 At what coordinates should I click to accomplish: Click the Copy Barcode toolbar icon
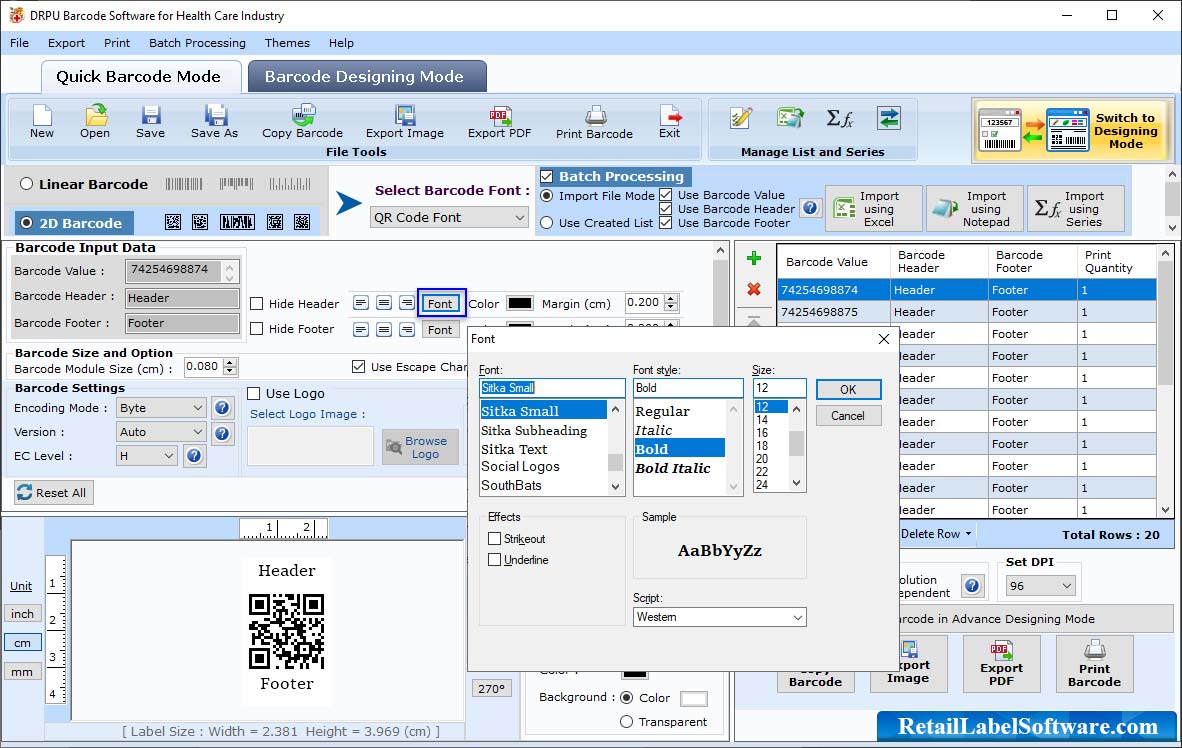click(x=302, y=120)
